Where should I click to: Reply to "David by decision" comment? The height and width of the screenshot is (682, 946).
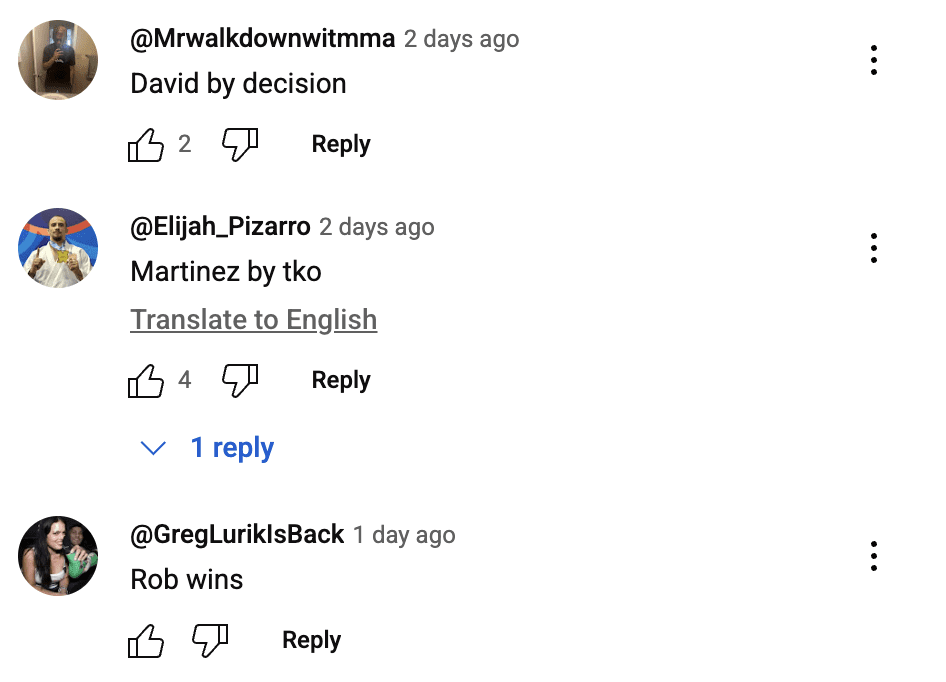(x=341, y=144)
